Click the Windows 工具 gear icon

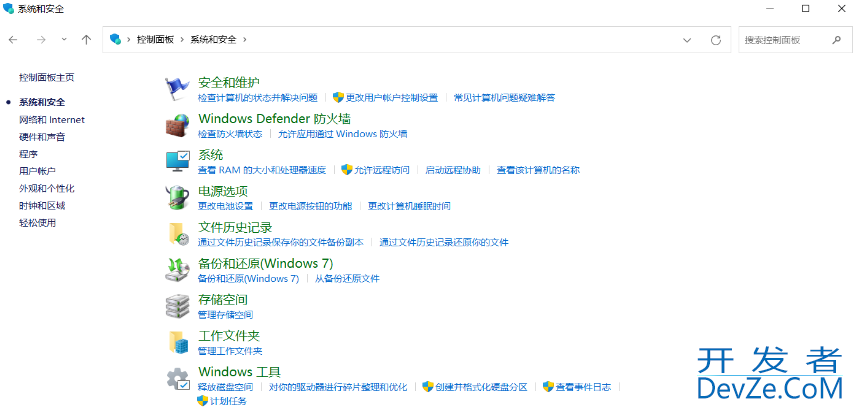(178, 379)
